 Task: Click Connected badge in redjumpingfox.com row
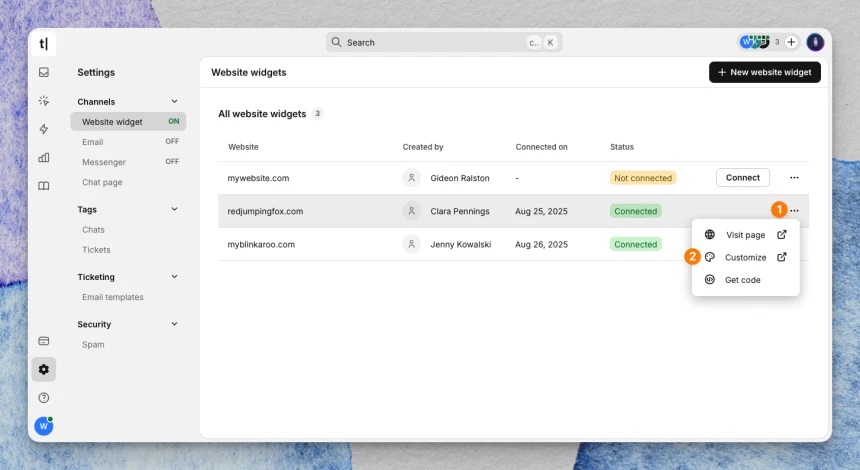(636, 211)
